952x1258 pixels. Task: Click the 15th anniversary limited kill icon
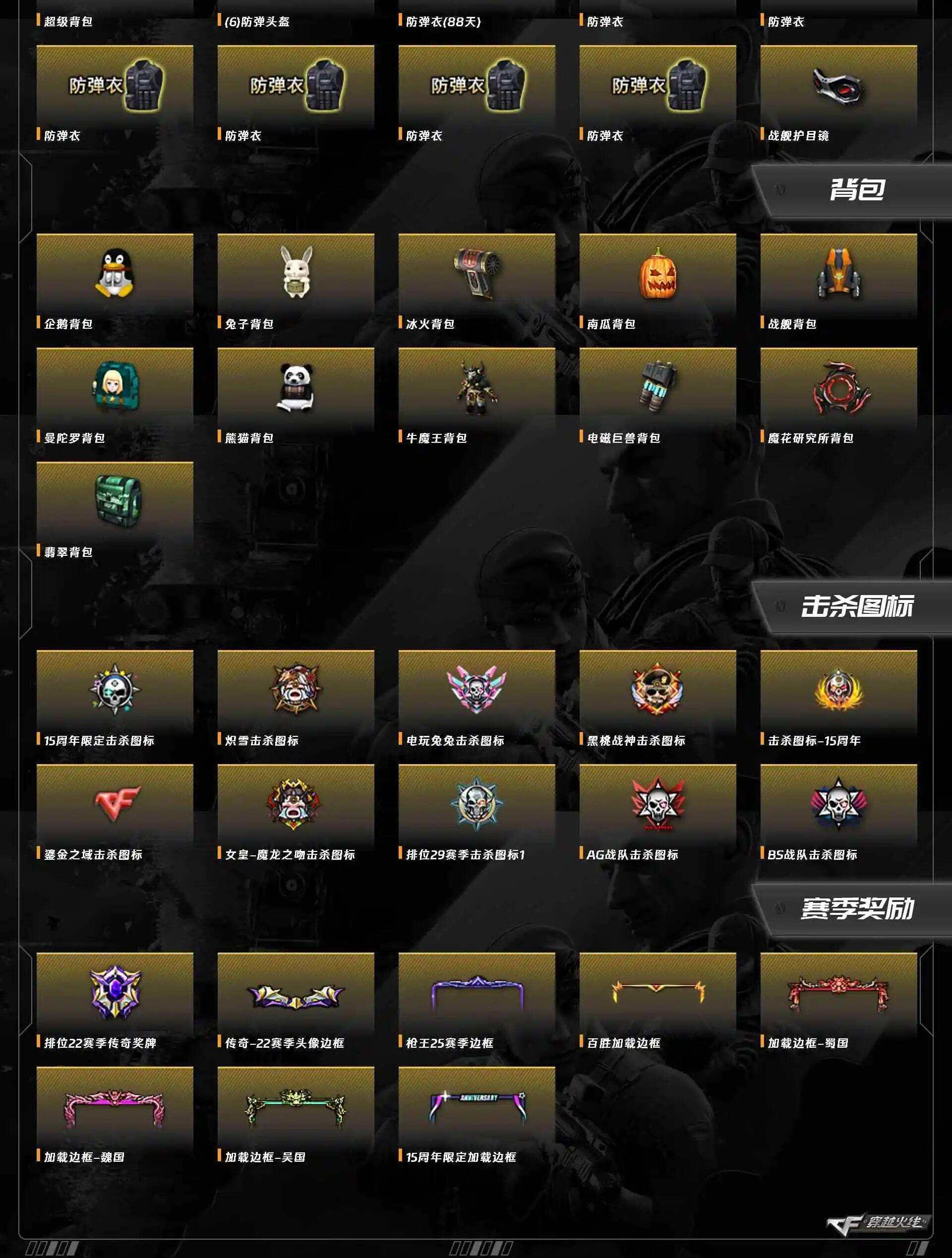point(115,689)
